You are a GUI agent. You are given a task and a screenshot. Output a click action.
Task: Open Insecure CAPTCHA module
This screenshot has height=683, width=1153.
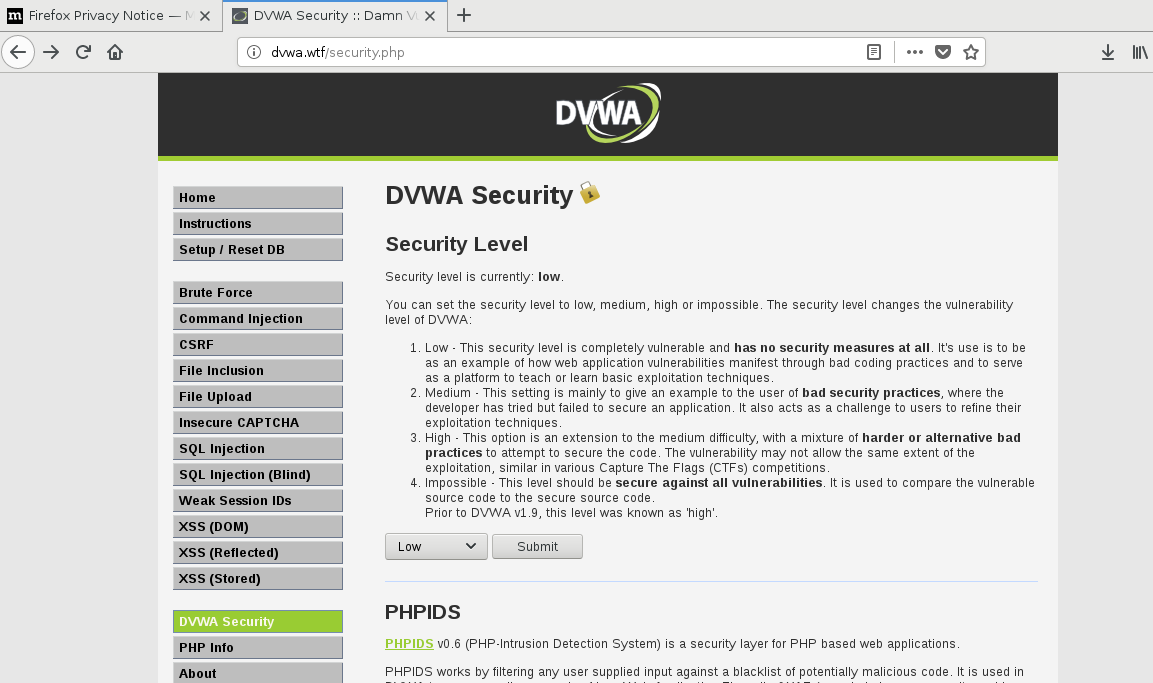pos(258,423)
